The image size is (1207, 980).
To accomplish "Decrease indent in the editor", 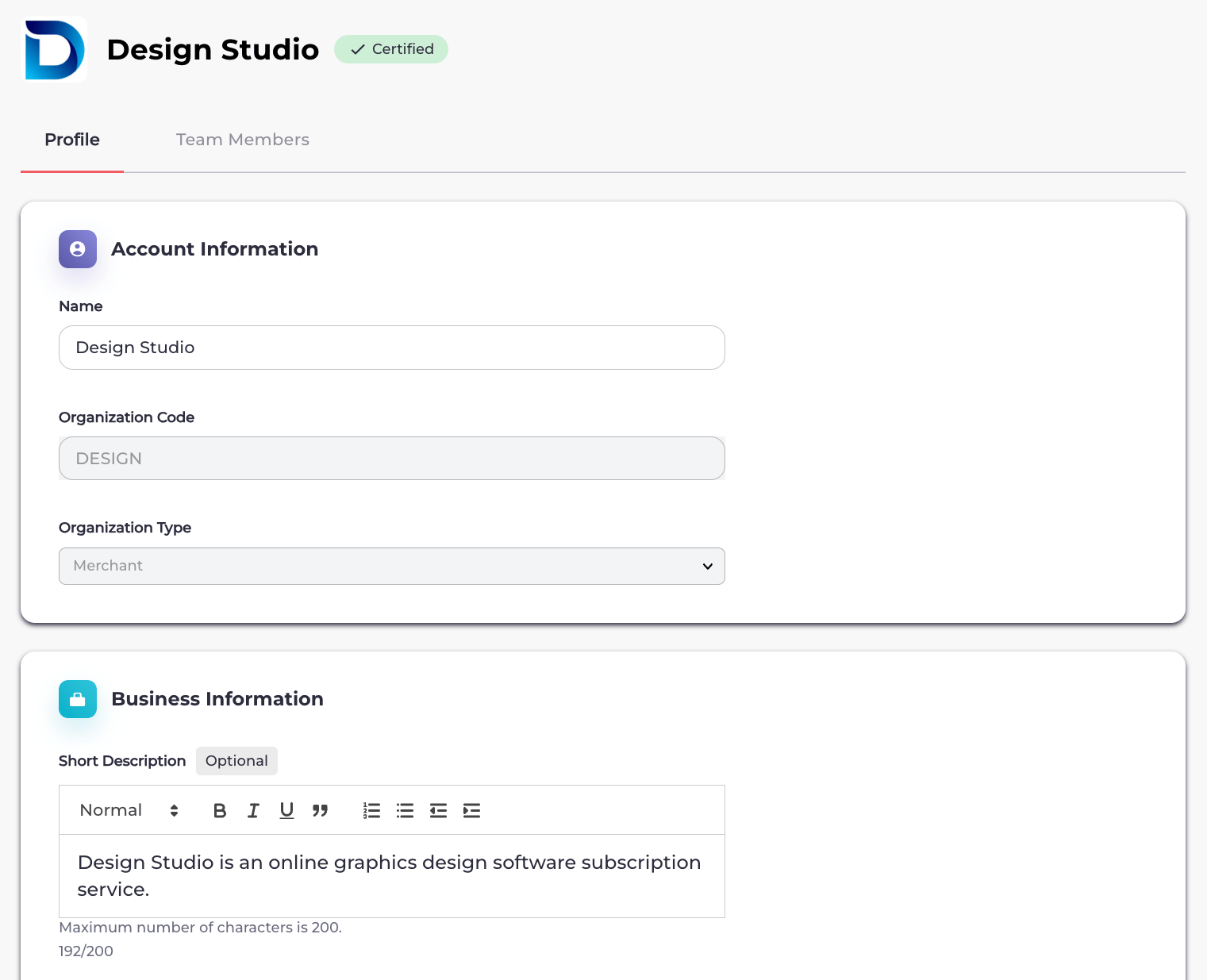I will pyautogui.click(x=438, y=810).
